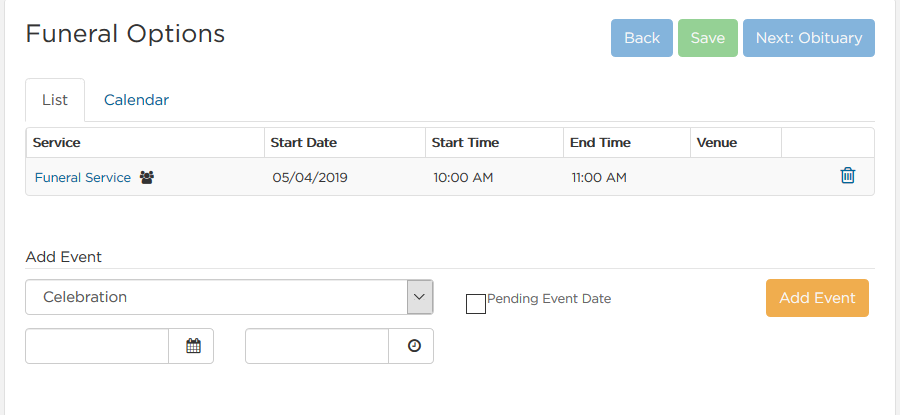Switch to the Calendar tab

[x=136, y=100]
